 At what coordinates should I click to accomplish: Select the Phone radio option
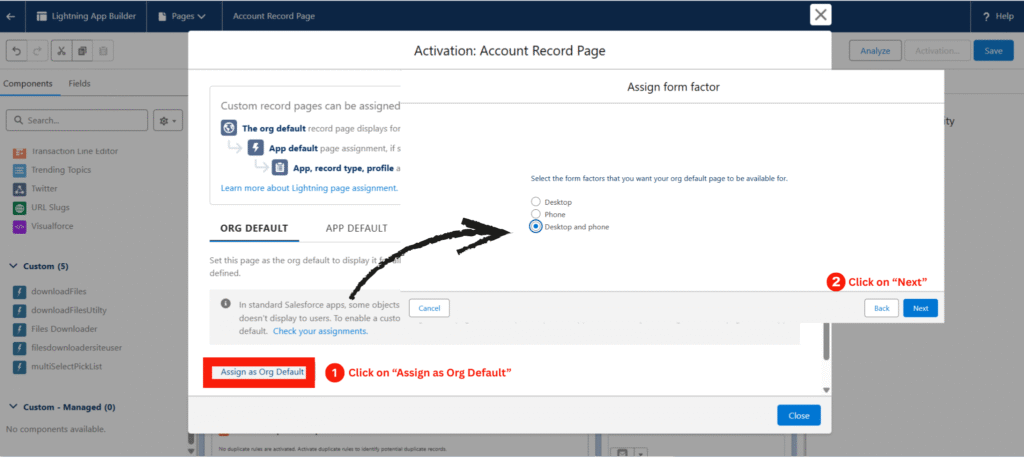click(x=536, y=214)
